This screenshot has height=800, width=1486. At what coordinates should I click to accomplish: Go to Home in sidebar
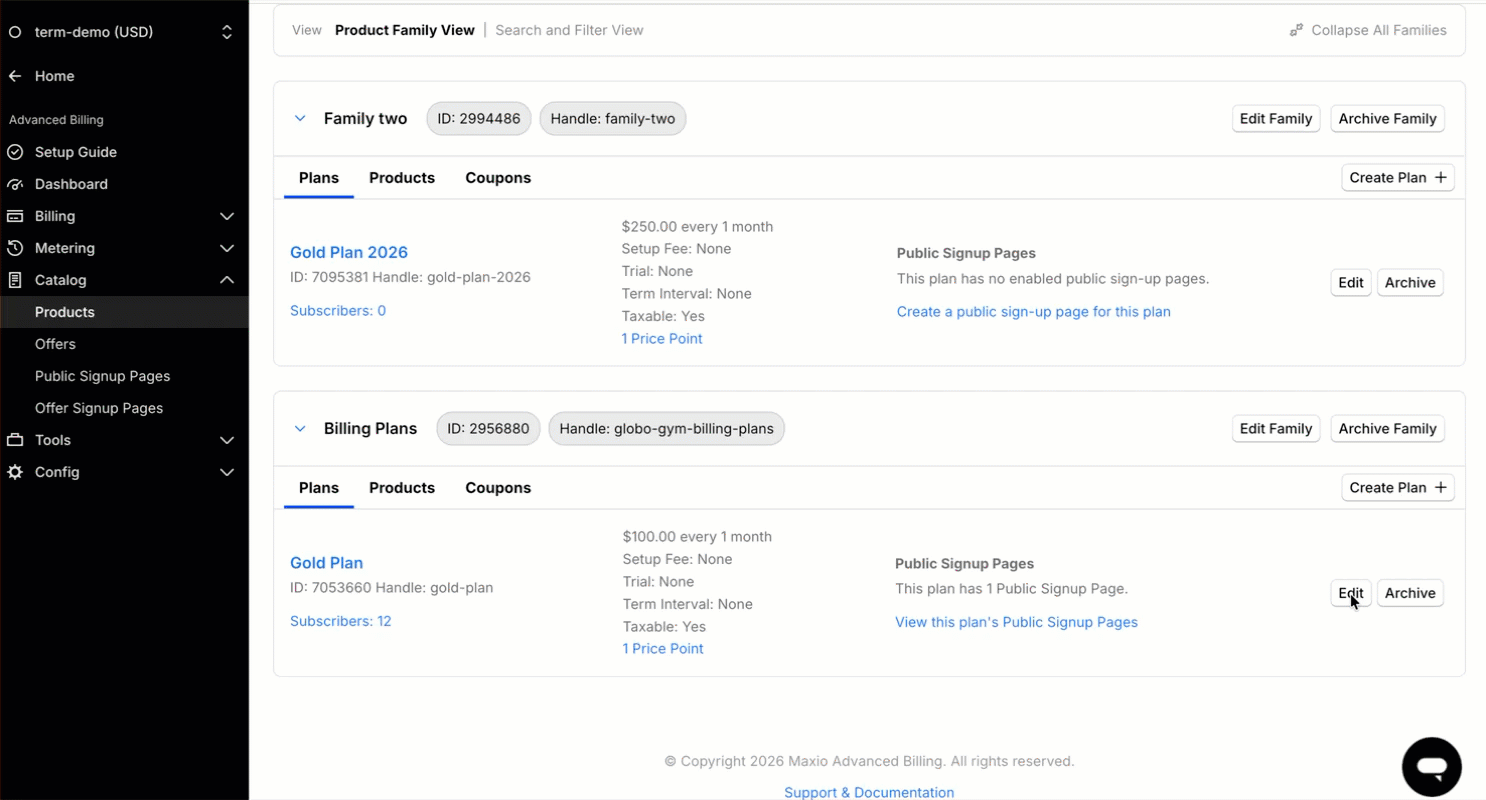[x=54, y=76]
